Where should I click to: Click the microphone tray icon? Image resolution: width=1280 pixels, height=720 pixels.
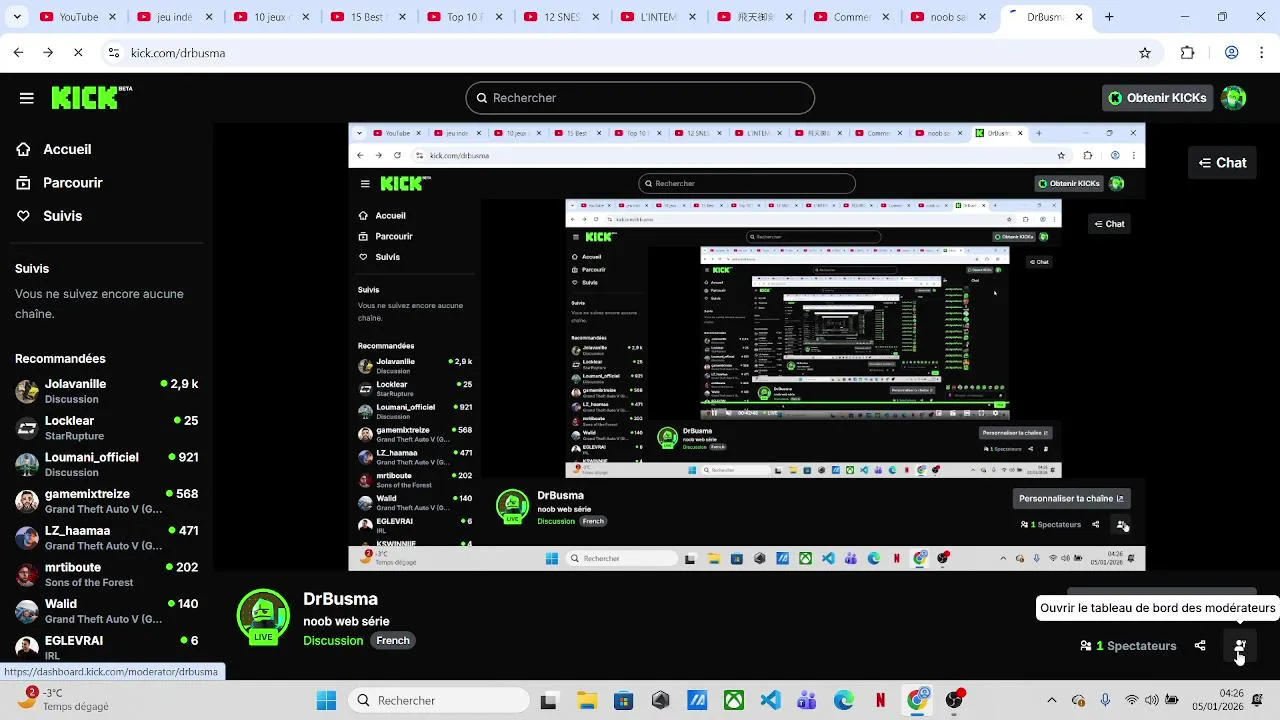click(1105, 700)
